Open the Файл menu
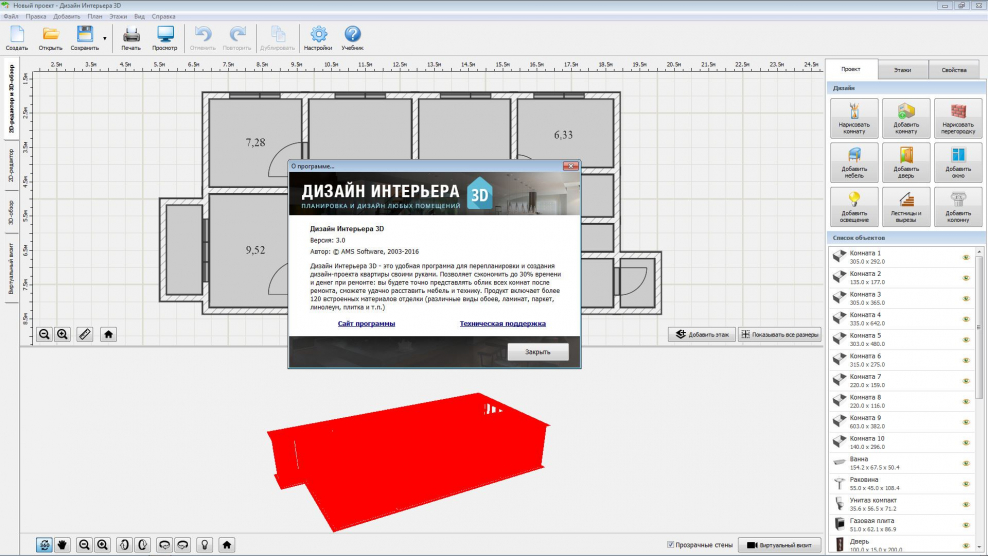This screenshot has width=988, height=556. [11, 16]
